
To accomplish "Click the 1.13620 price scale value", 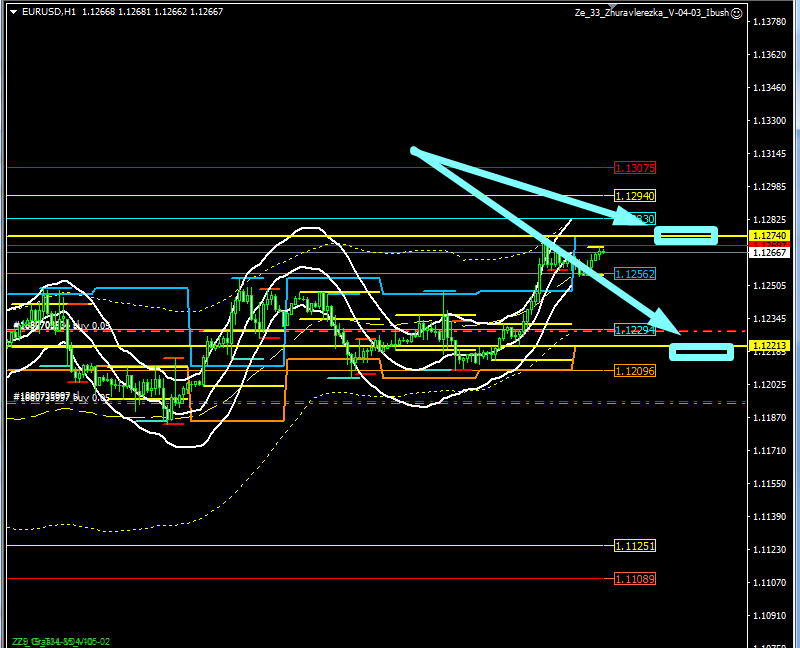I will (769, 55).
